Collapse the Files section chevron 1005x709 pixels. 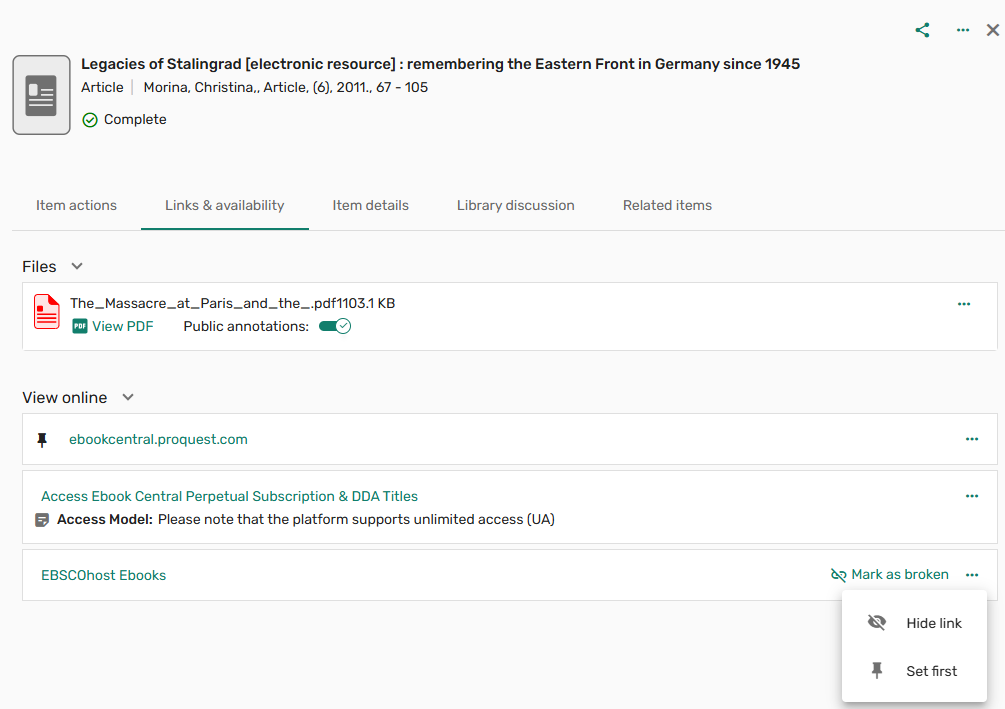tap(77, 266)
